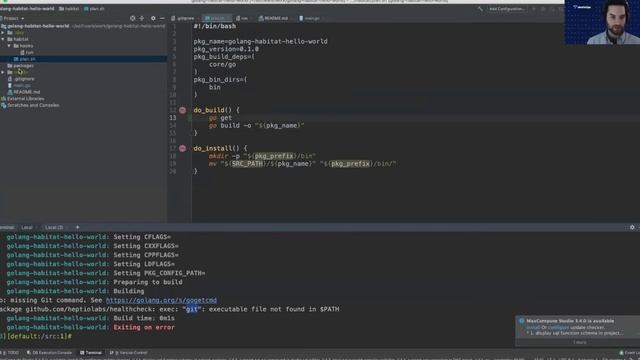This screenshot has height=360, width=640.
Task: Click plan.sh in the breadcrumb navigation bar
Action: pyautogui.click(x=94, y=9)
